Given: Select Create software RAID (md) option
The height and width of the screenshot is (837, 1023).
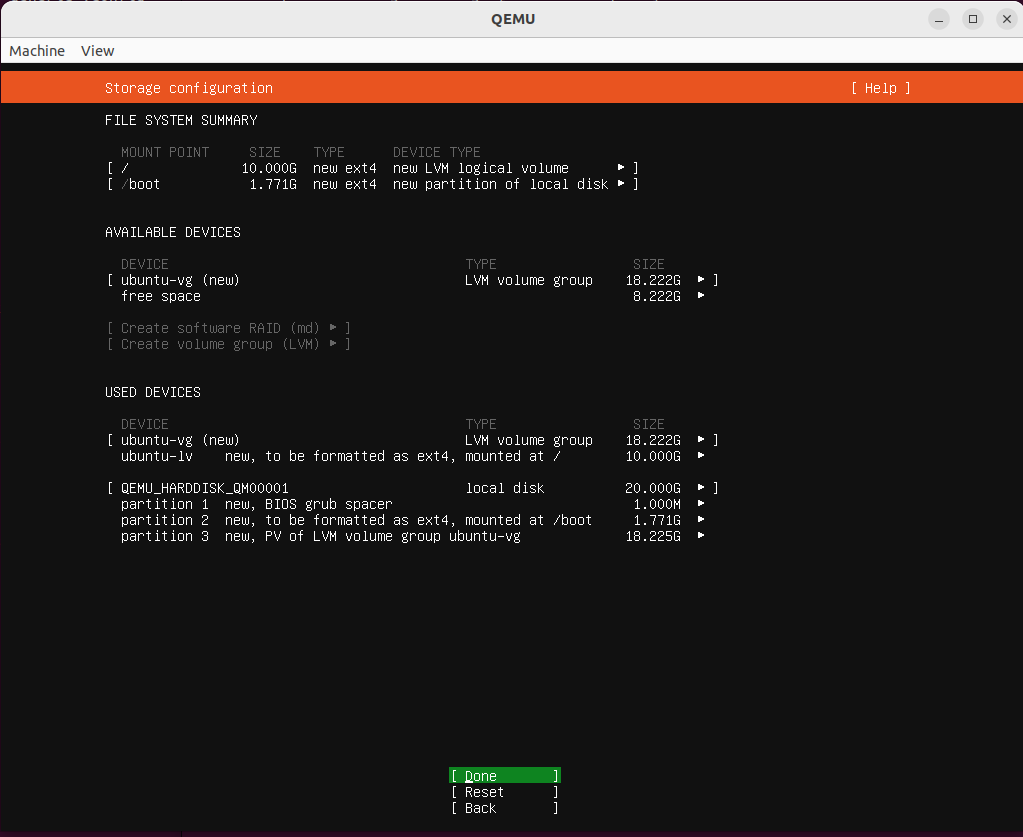Looking at the screenshot, I should coord(228,328).
